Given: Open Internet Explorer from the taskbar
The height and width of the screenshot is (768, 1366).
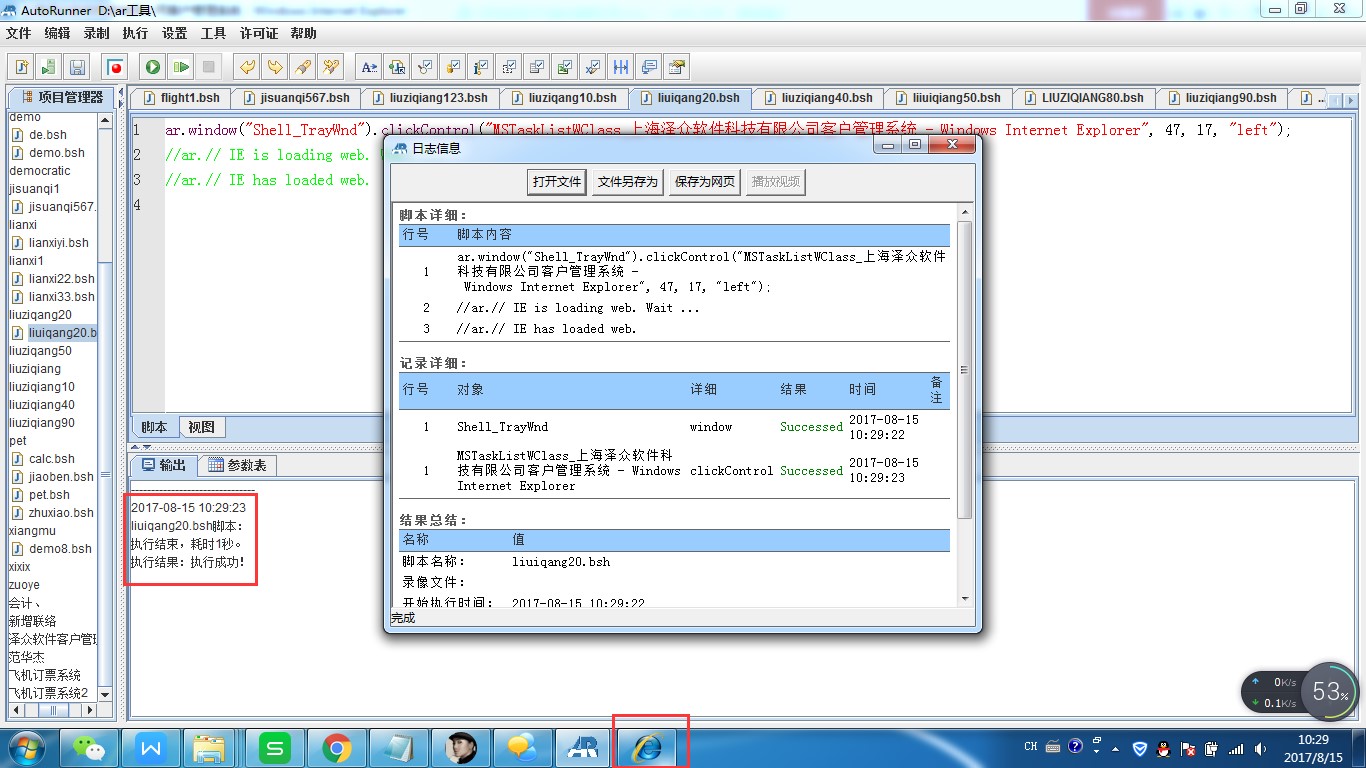Looking at the screenshot, I should pyautogui.click(x=648, y=747).
